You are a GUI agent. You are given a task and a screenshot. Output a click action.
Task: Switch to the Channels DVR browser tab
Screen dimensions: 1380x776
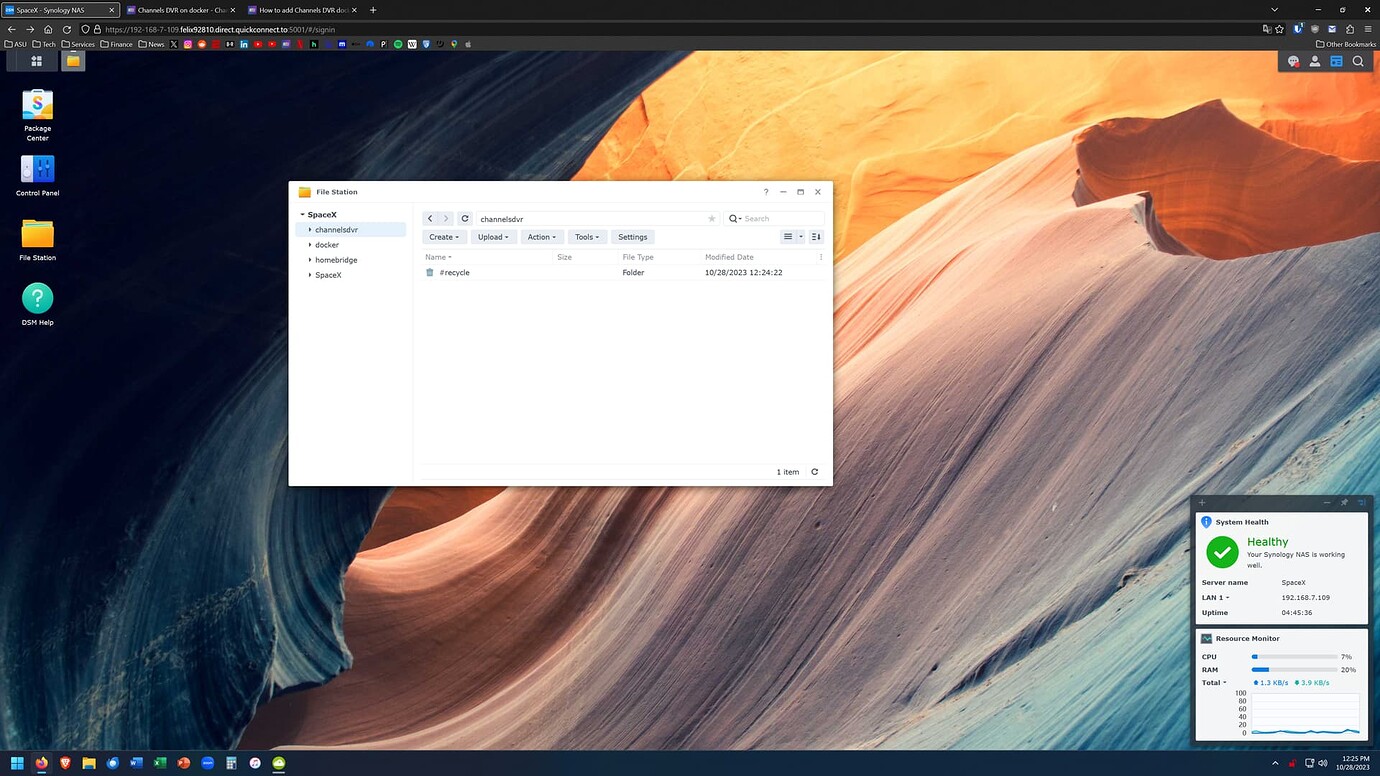pyautogui.click(x=180, y=10)
